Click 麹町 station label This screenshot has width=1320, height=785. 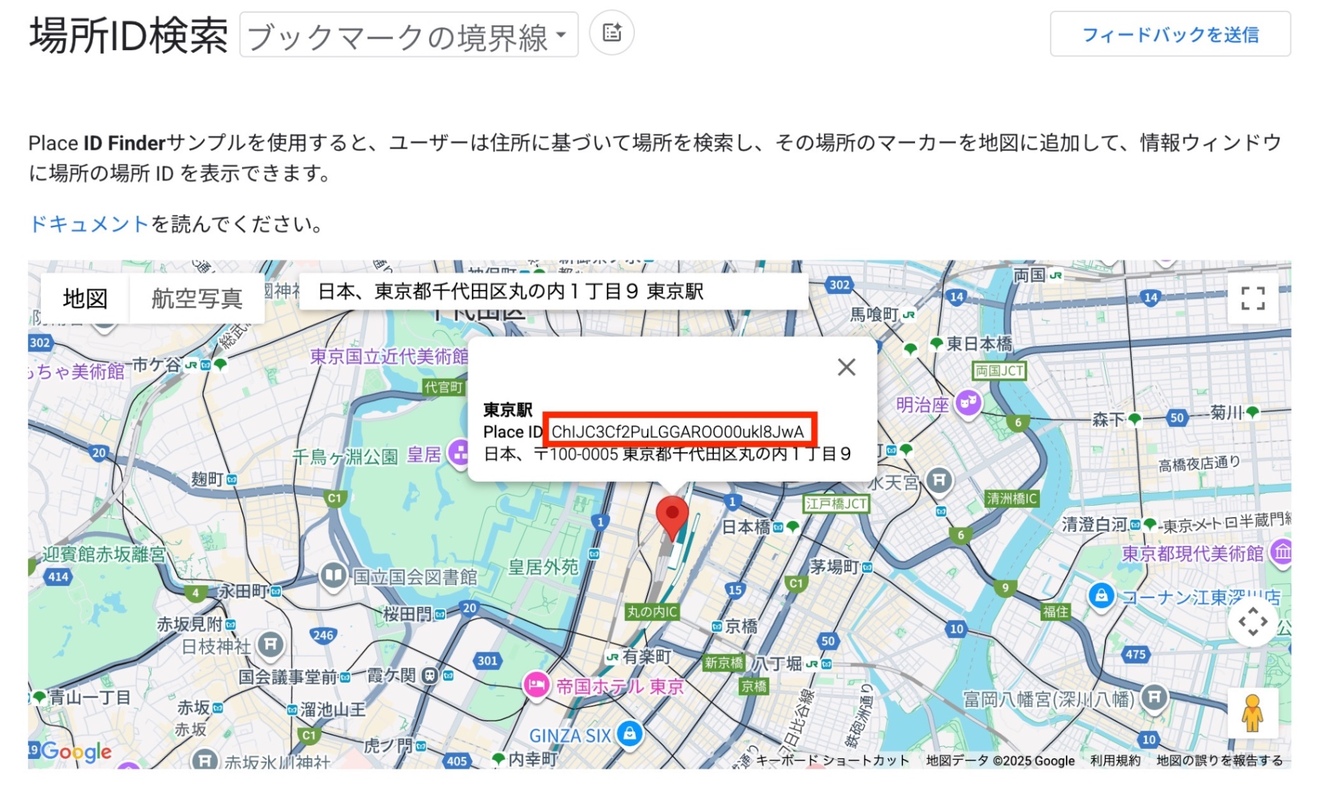click(x=208, y=479)
